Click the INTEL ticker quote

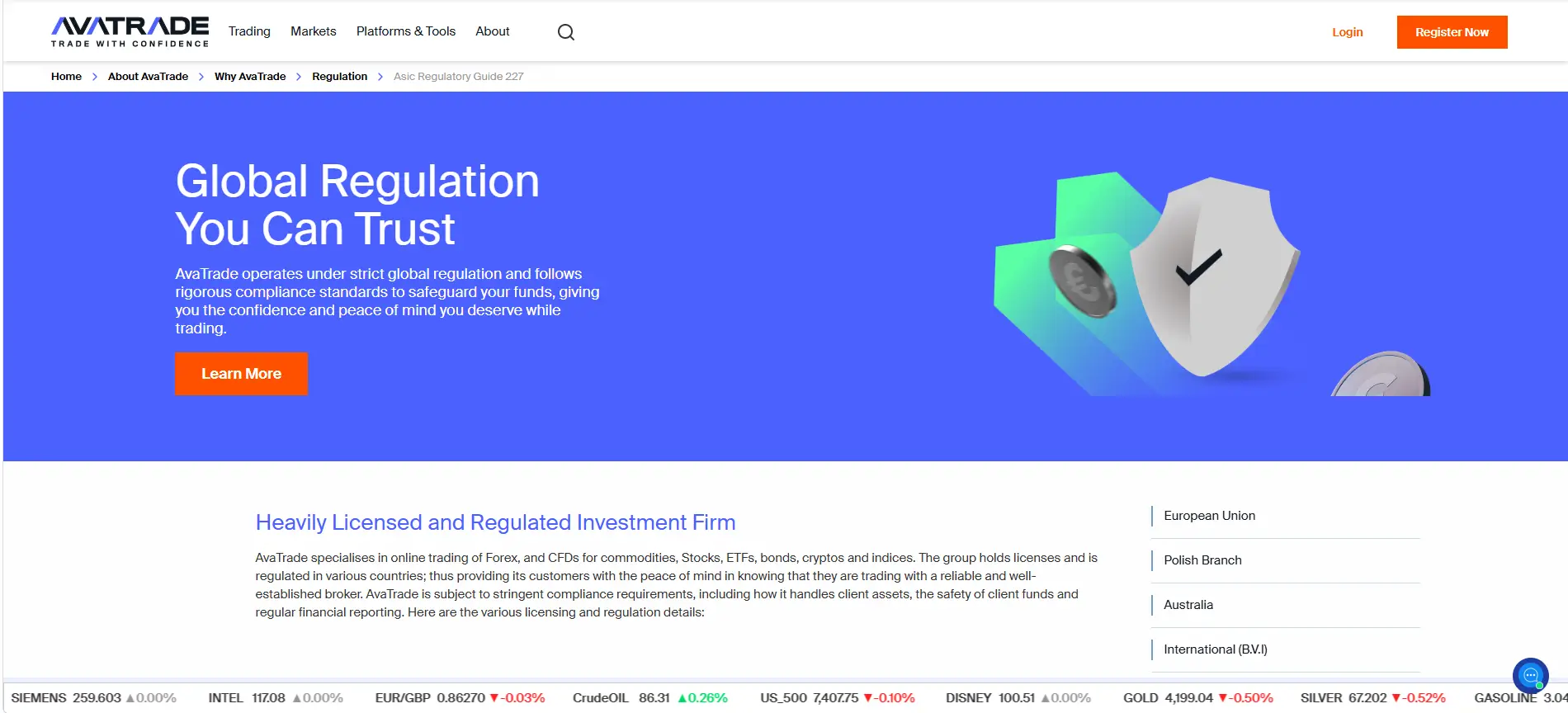click(276, 698)
